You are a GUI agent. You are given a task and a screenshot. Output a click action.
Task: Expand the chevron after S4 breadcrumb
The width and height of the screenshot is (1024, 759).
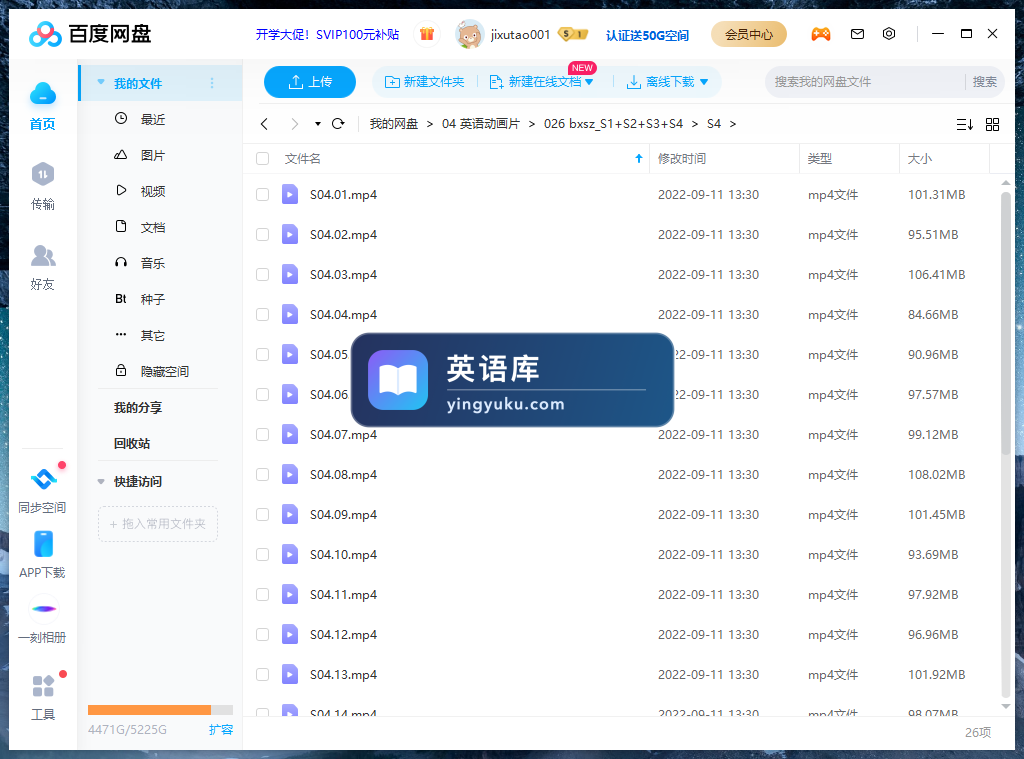pyautogui.click(x=733, y=124)
